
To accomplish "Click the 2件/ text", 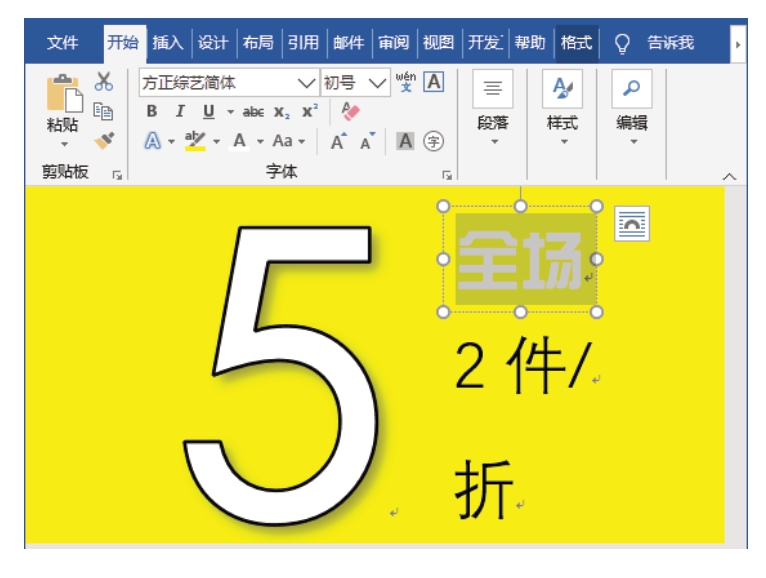I will (x=523, y=366).
